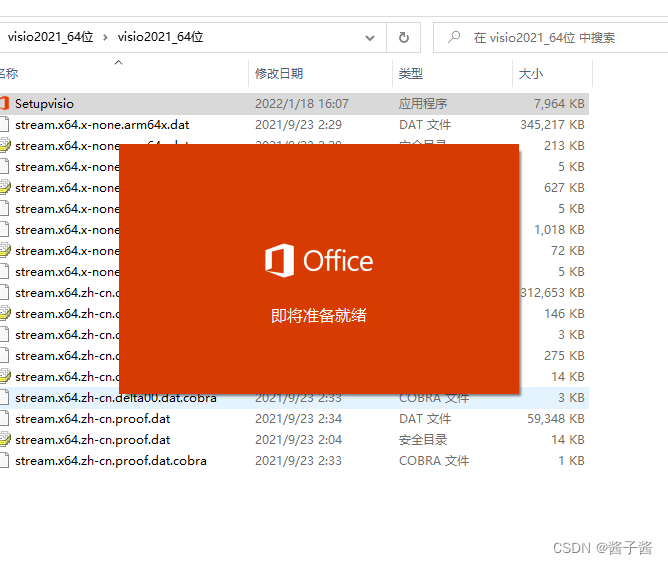
Task: Click refresh button in address bar
Action: [403, 37]
